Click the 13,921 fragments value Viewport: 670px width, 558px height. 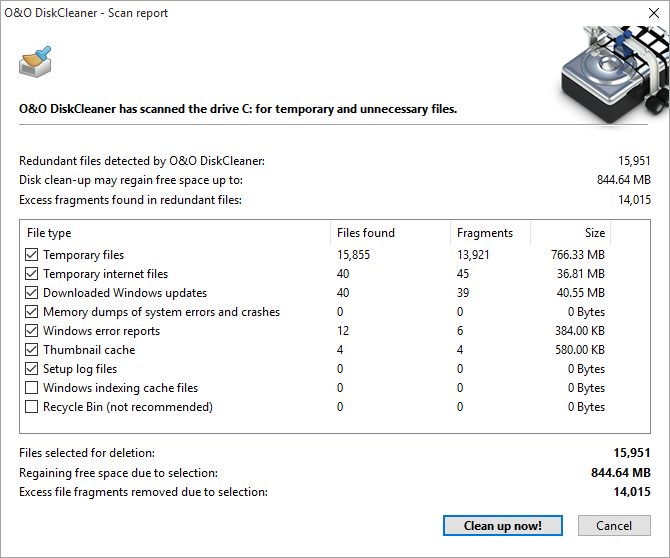coord(473,255)
